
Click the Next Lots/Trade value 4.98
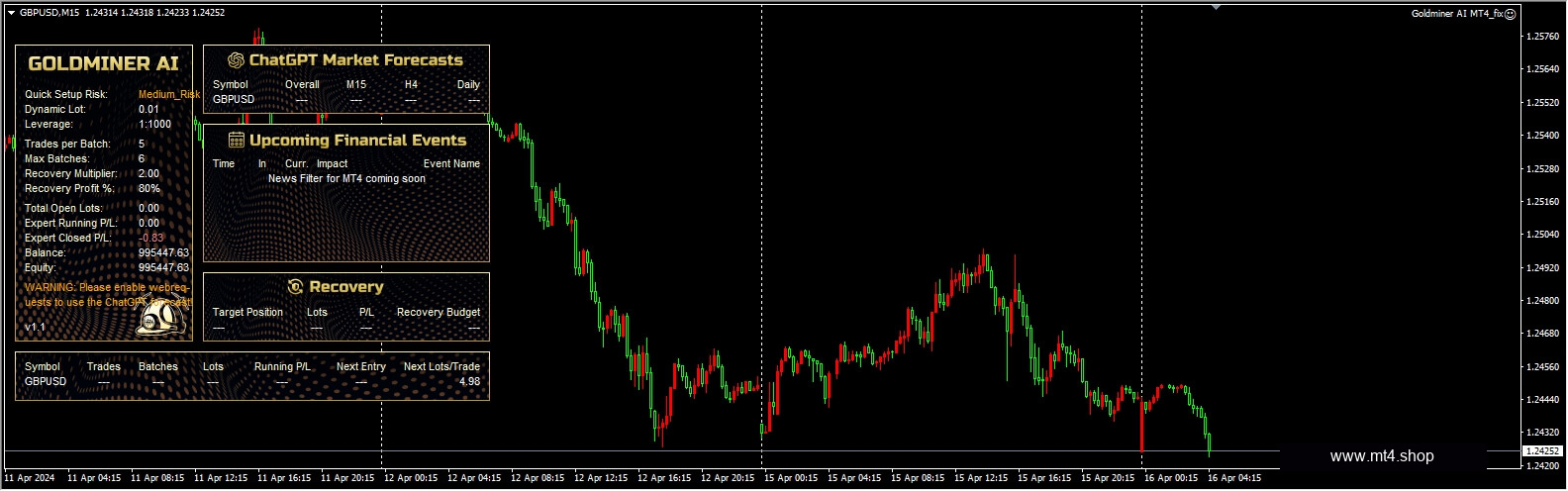470,381
